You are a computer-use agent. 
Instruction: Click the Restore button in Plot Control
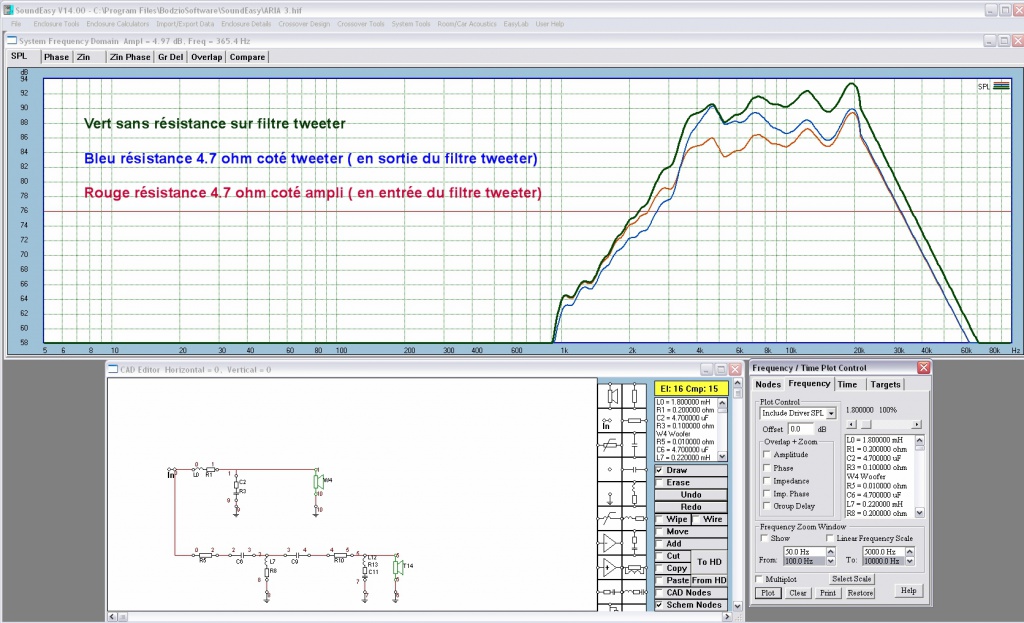860,593
